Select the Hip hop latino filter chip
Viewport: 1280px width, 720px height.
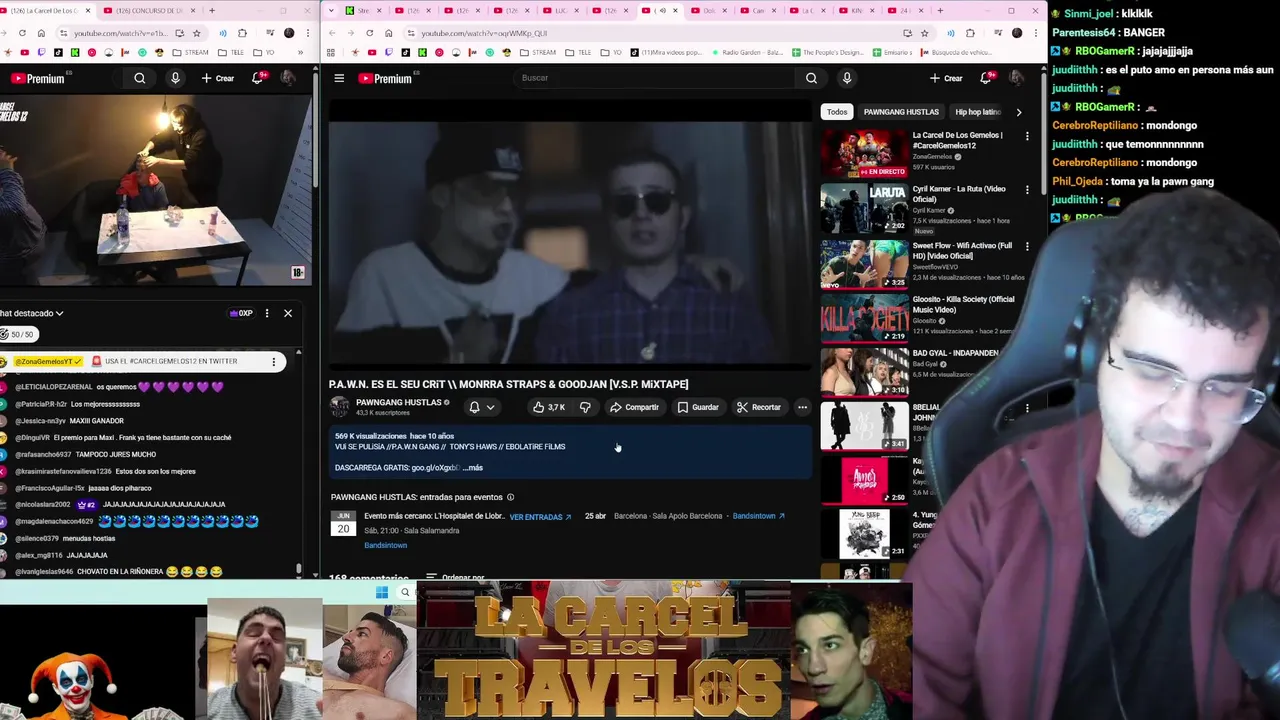977,112
